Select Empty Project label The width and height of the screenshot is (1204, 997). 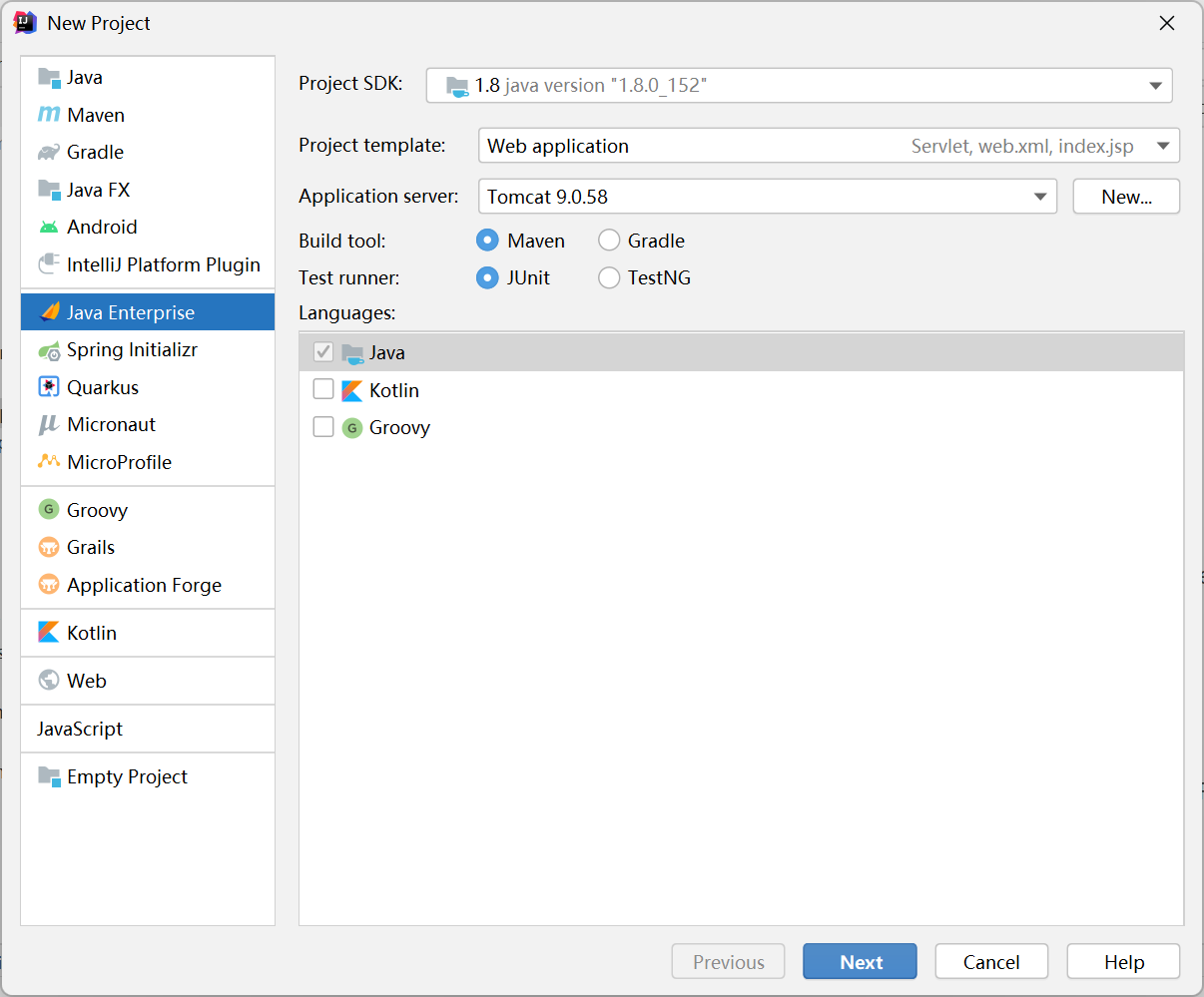127,776
